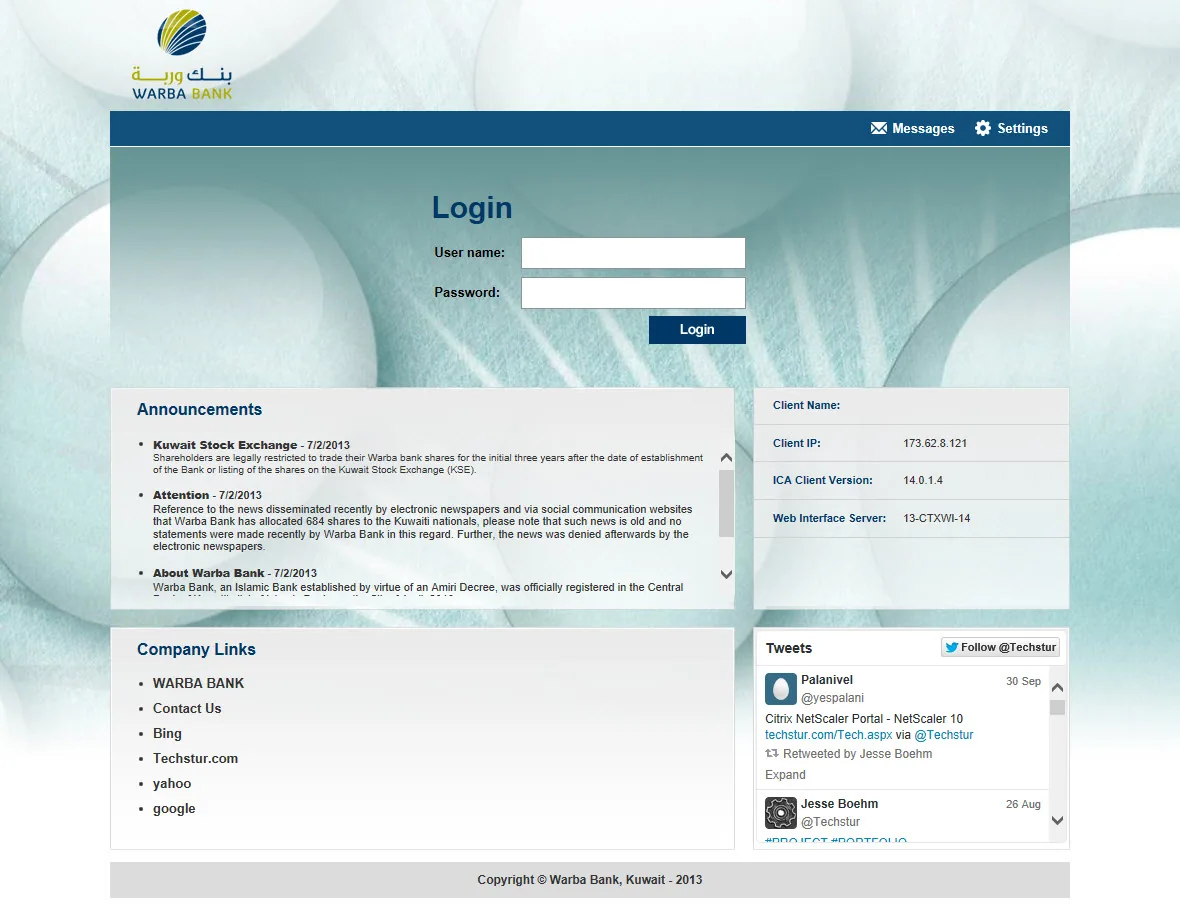Open the @yespalani handle
Image resolution: width=1180 pixels, height=911 pixels.
pyautogui.click(x=832, y=697)
